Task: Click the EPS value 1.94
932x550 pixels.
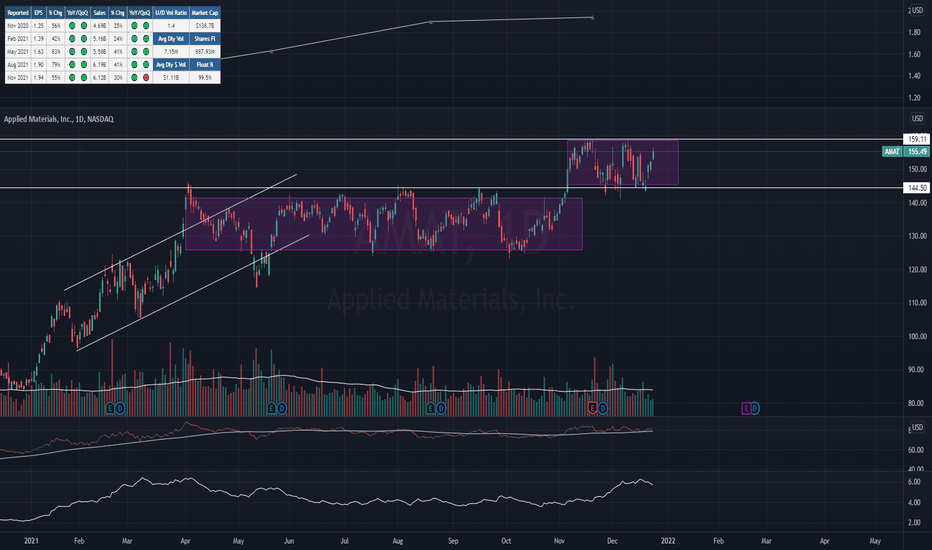Action: 39,77
